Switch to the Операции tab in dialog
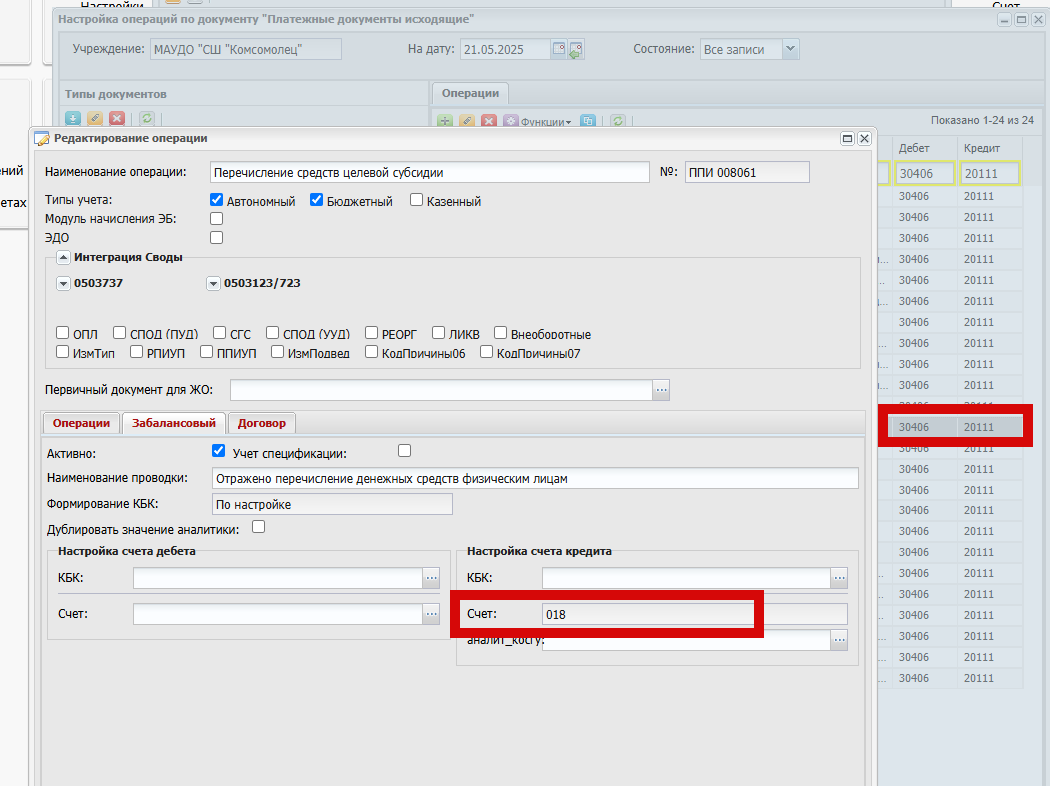The image size is (1050, 786). point(81,423)
